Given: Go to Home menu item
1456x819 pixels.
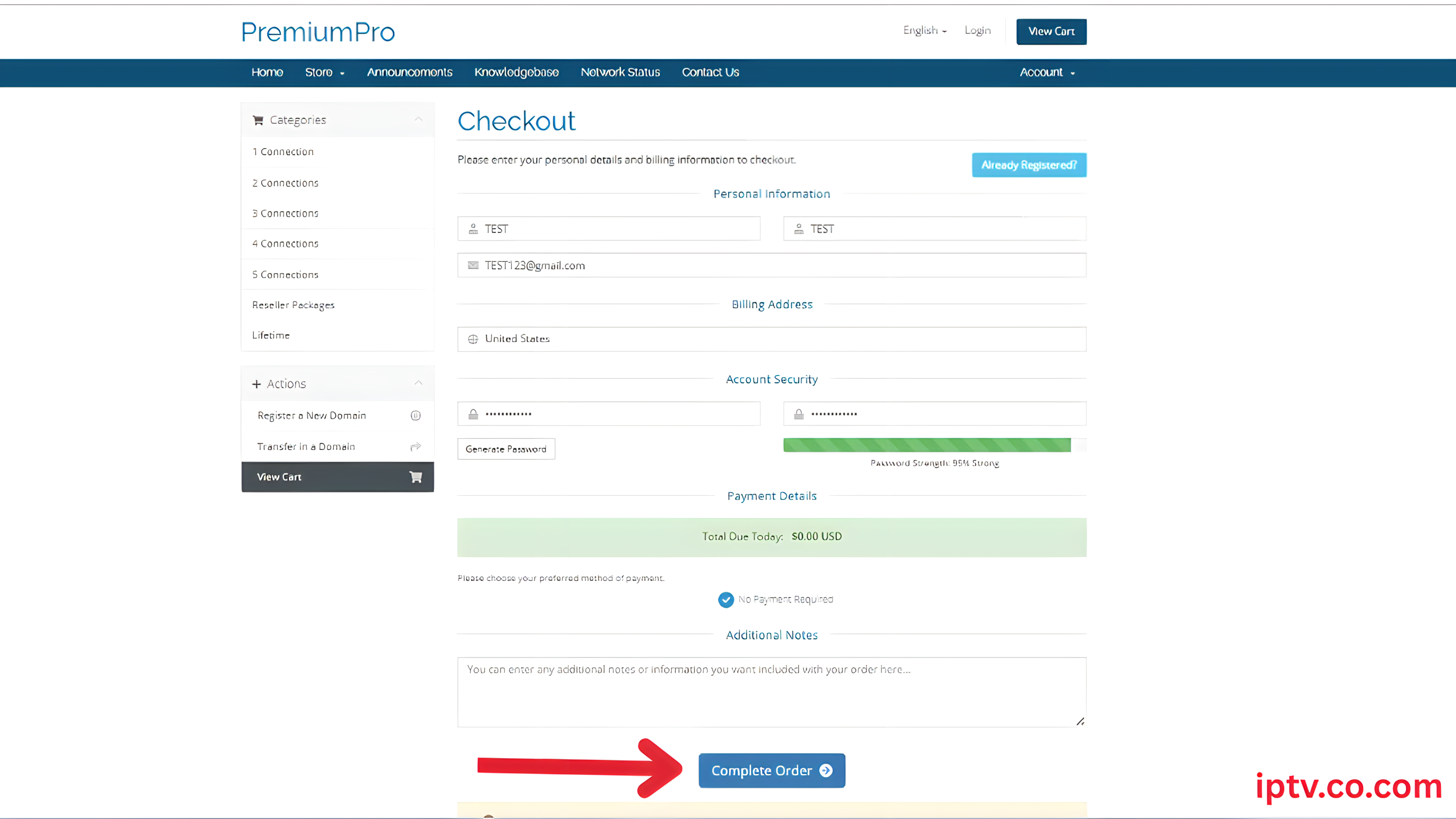Looking at the screenshot, I should [268, 73].
